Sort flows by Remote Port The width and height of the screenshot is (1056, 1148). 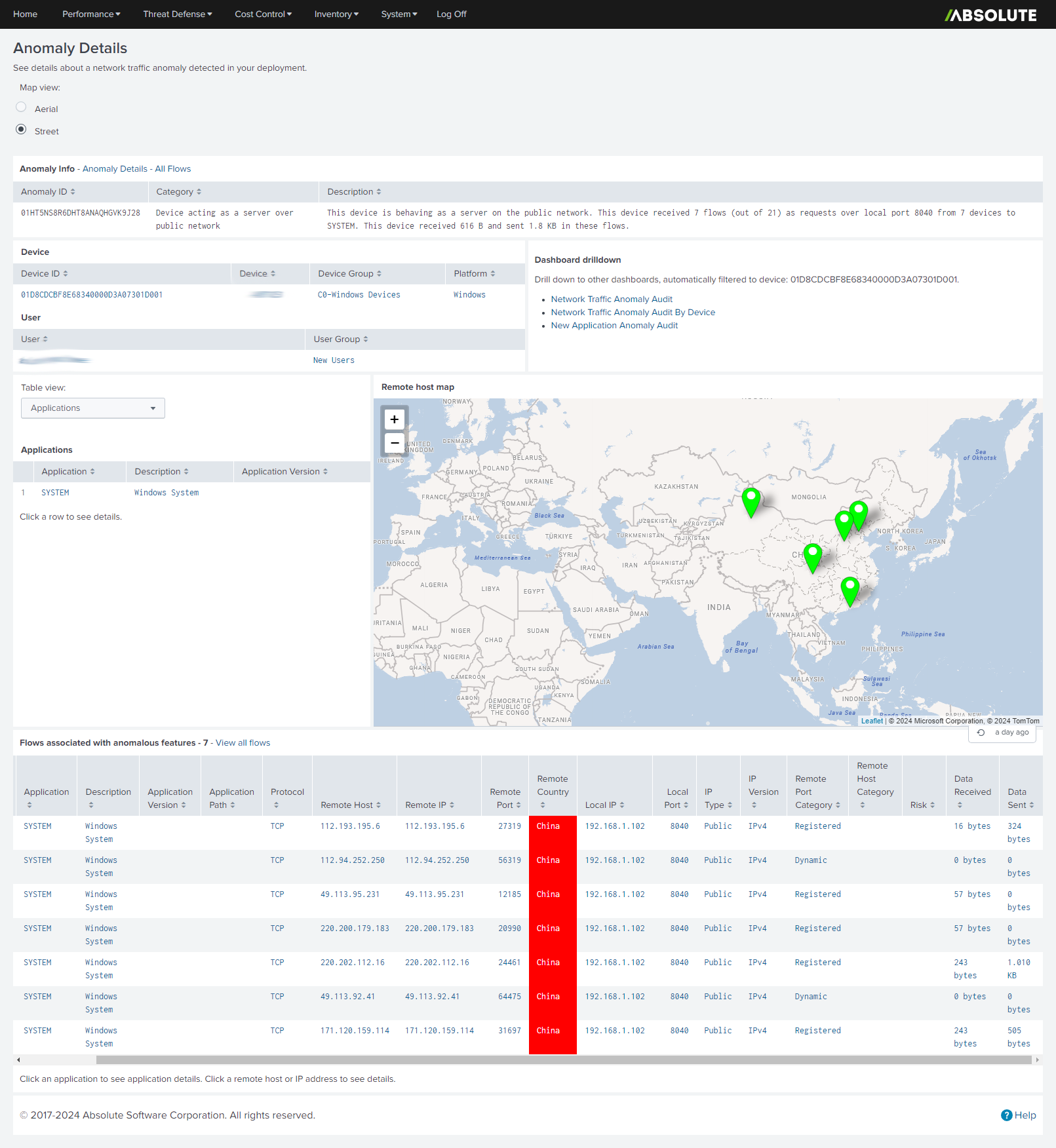[x=505, y=799]
